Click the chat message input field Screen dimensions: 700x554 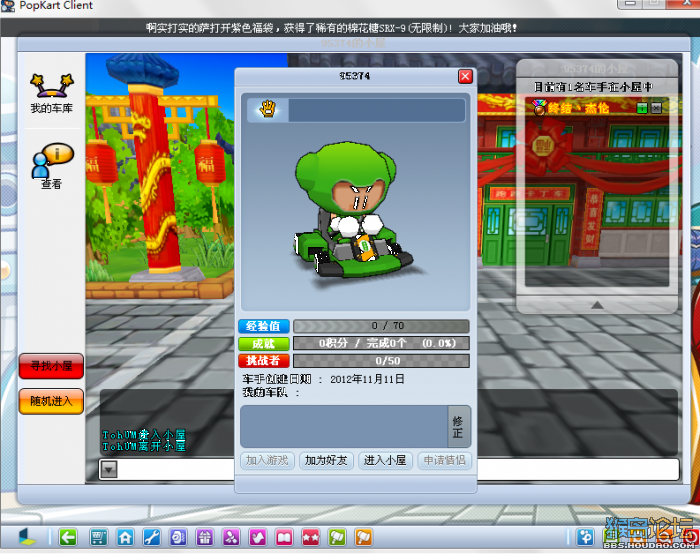(x=397, y=469)
